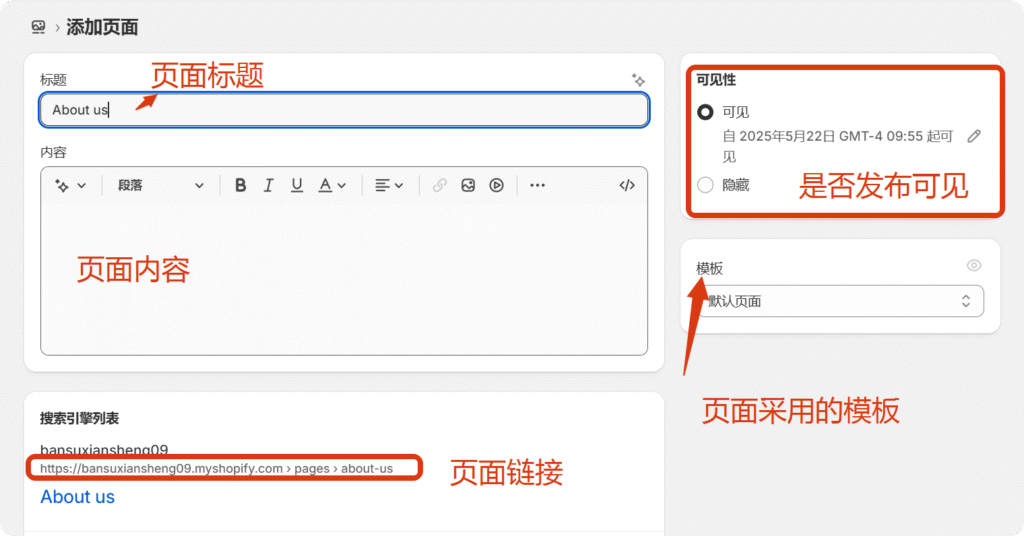Click the template preview eye icon
The width and height of the screenshot is (1024, 536).
tap(974, 265)
